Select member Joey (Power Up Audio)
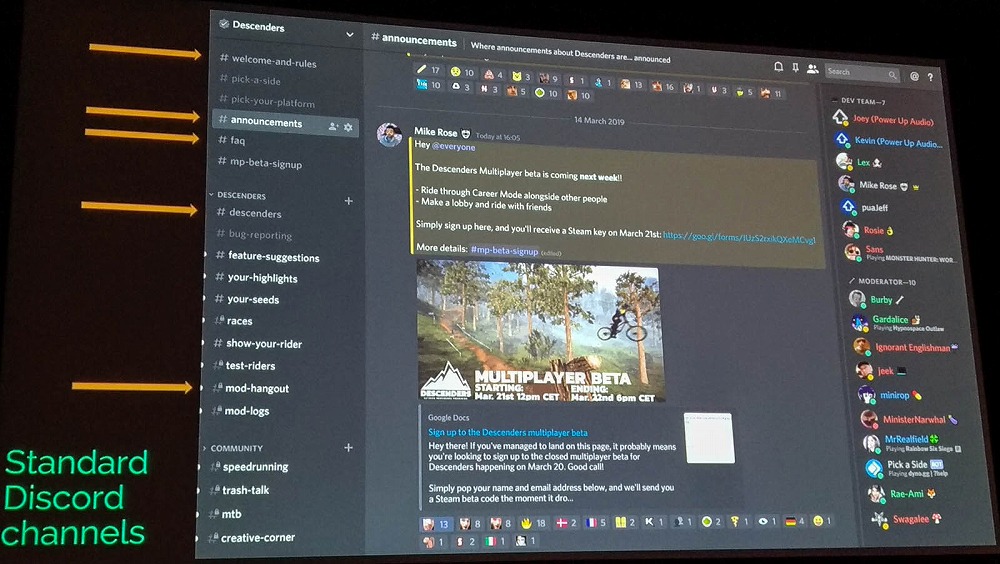This screenshot has width=1000, height=564. click(885, 119)
